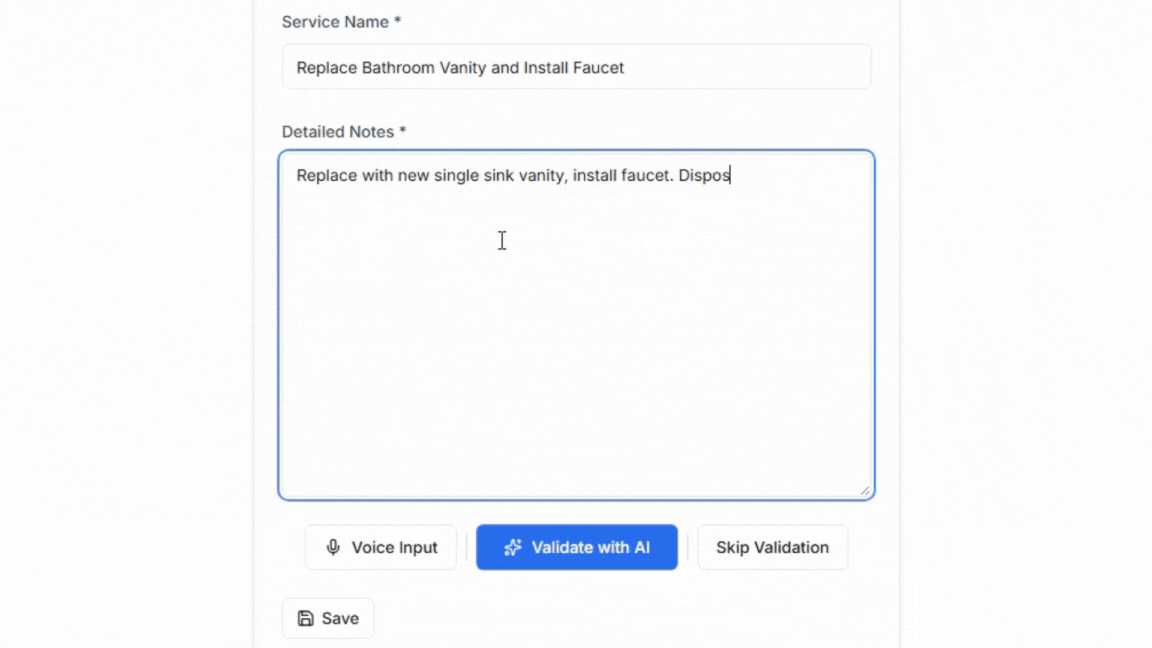Click the mic glyph left of Voice Input text
Image resolution: width=1152 pixels, height=648 pixels.
tap(332, 547)
